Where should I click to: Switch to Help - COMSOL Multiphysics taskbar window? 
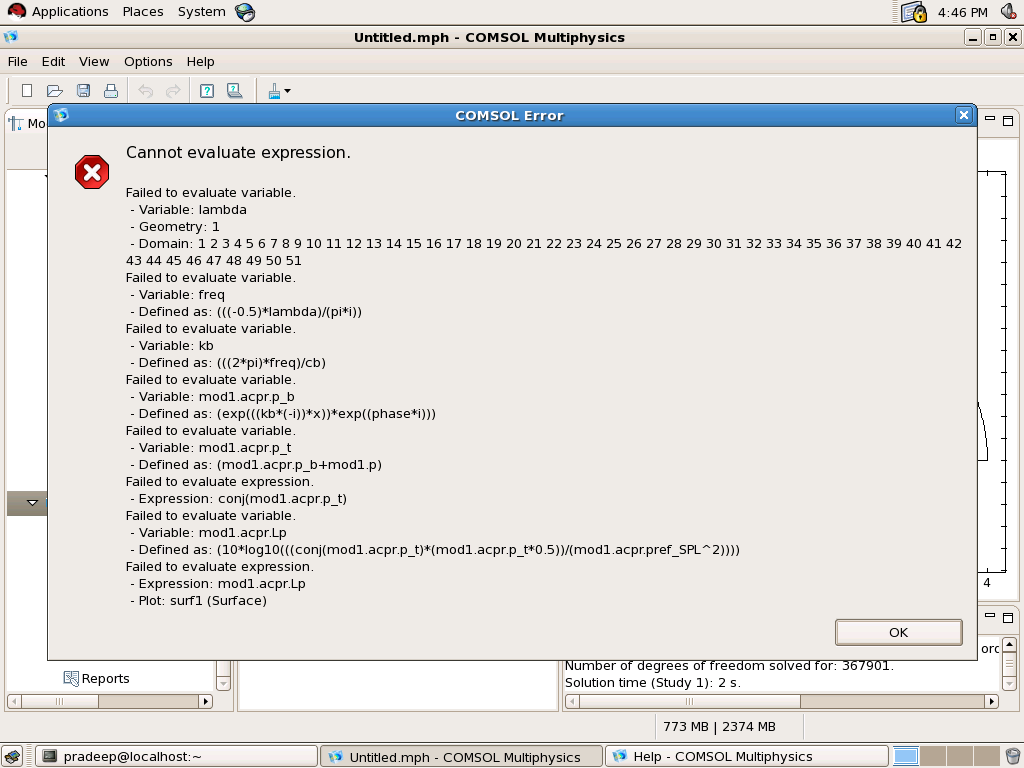click(x=746, y=756)
